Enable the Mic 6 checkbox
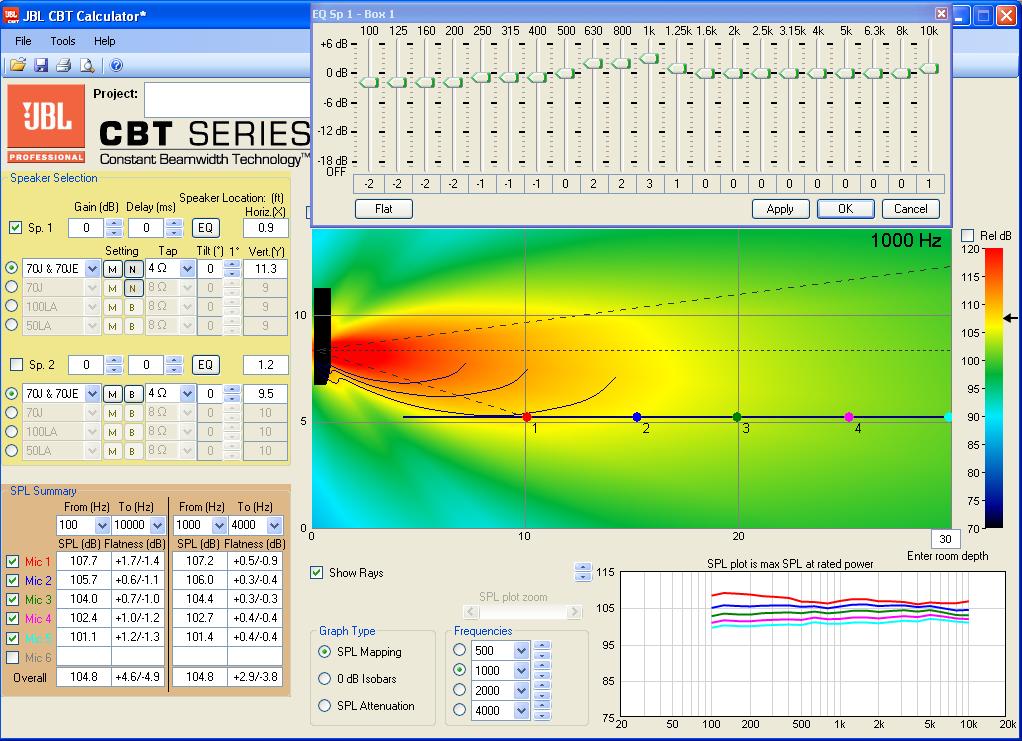 pyautogui.click(x=12, y=658)
